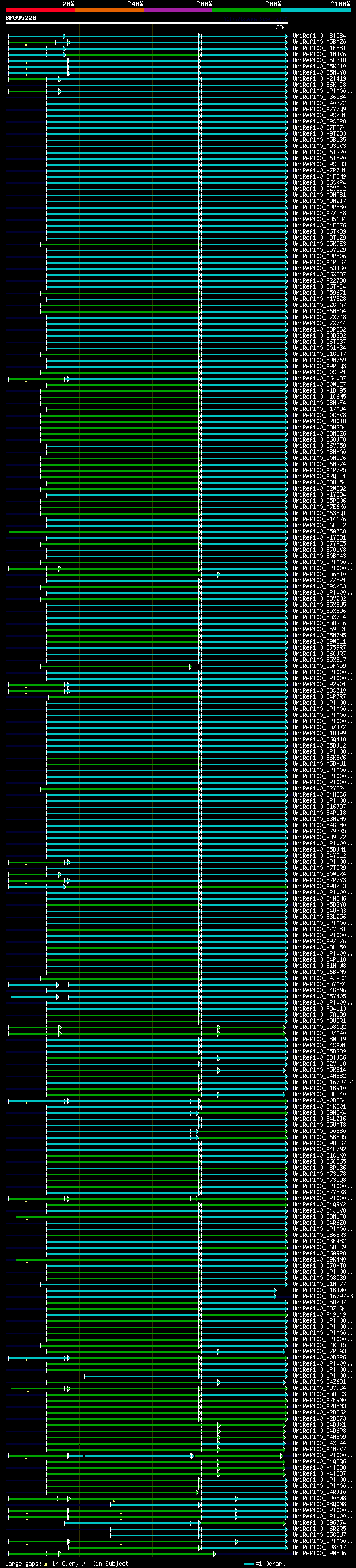Select the query title BP095220
Image resolution: width=356 pixels, height=1568 pixels.
point(21,18)
